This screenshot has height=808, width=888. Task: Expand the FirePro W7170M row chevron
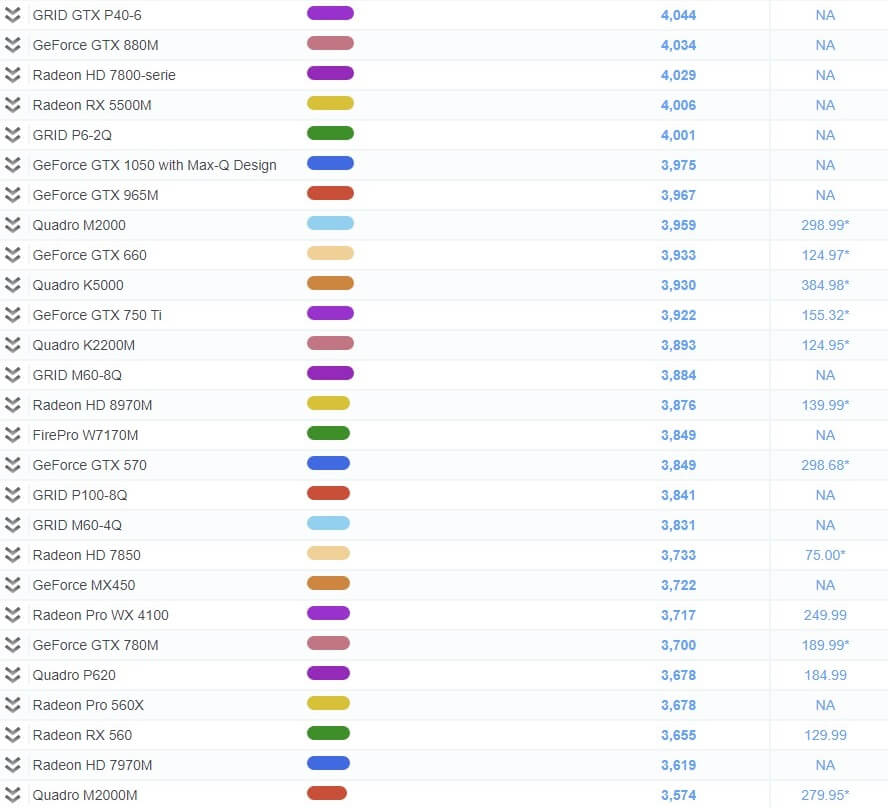pos(12,435)
